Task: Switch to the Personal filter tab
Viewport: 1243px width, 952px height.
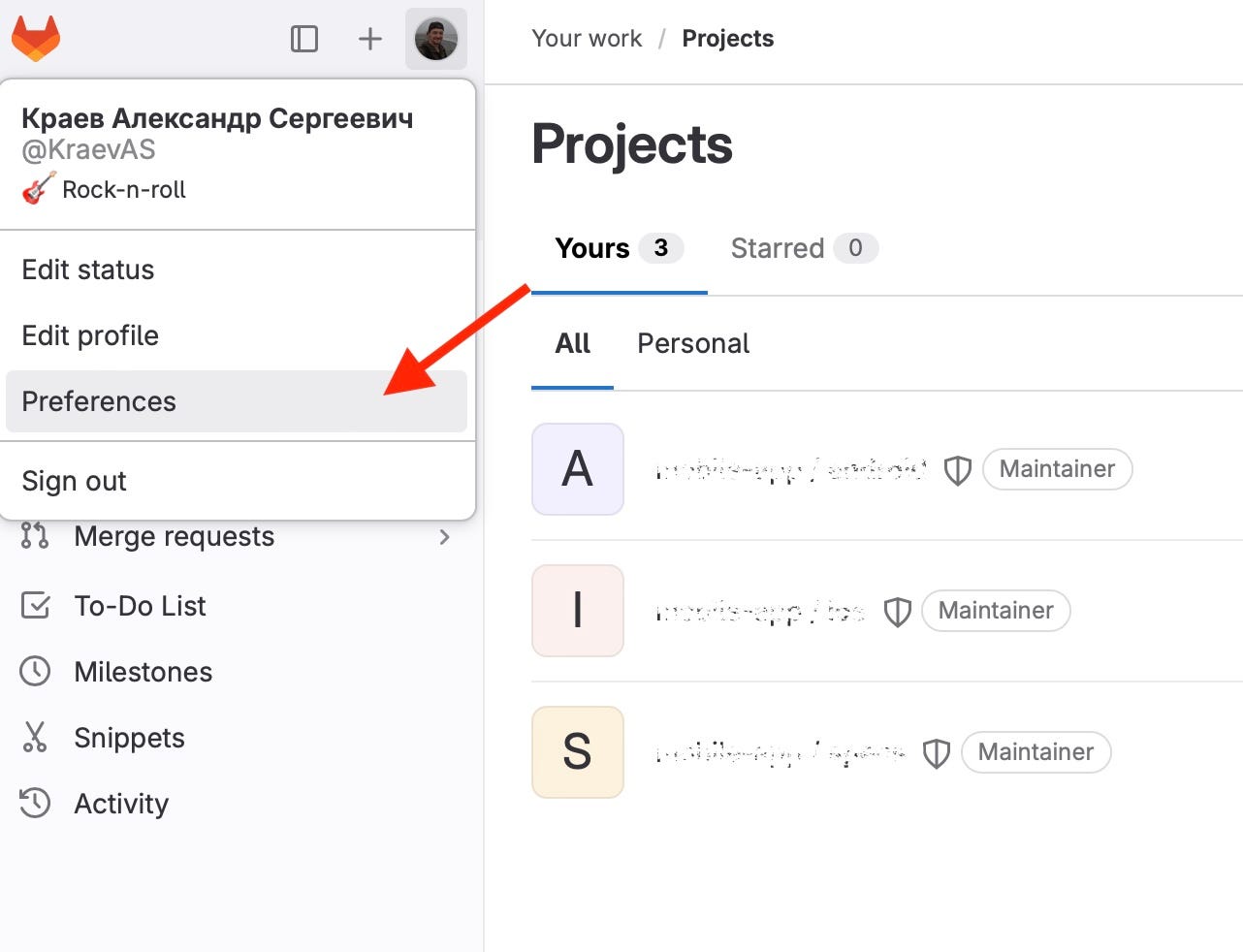Action: (692, 343)
